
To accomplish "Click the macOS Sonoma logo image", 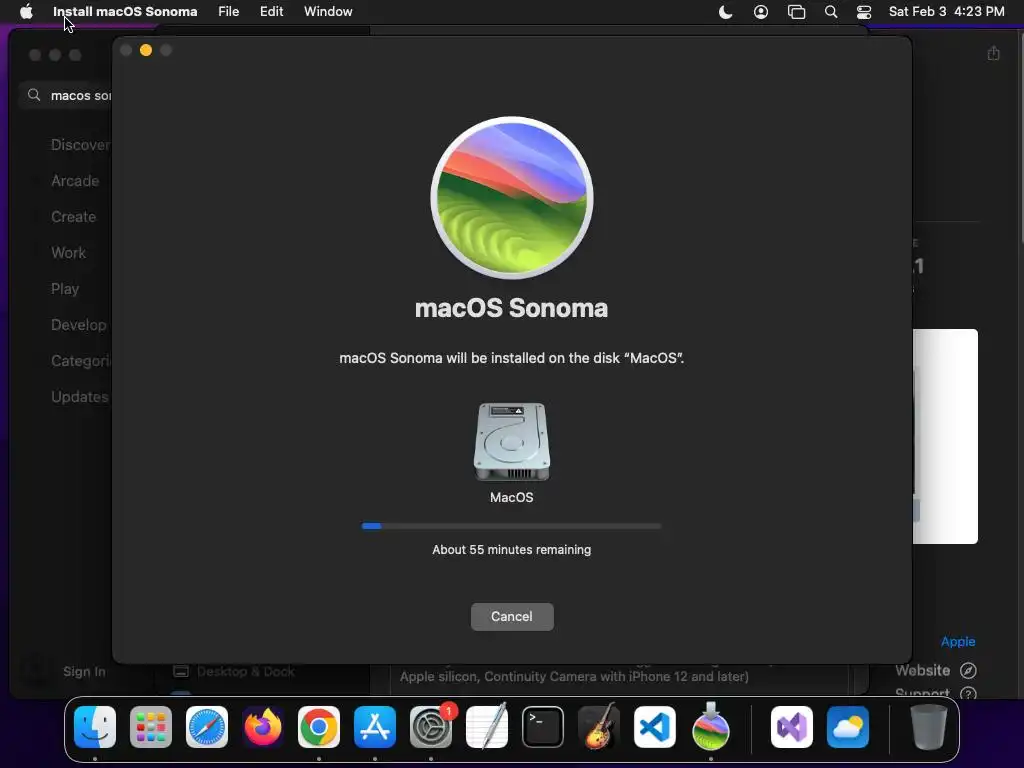I will point(512,198).
